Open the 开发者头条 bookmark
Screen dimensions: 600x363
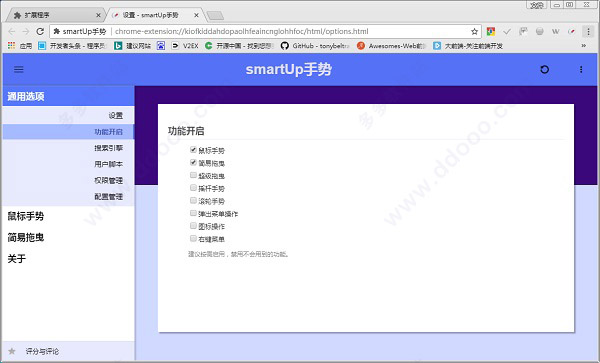tap(72, 46)
